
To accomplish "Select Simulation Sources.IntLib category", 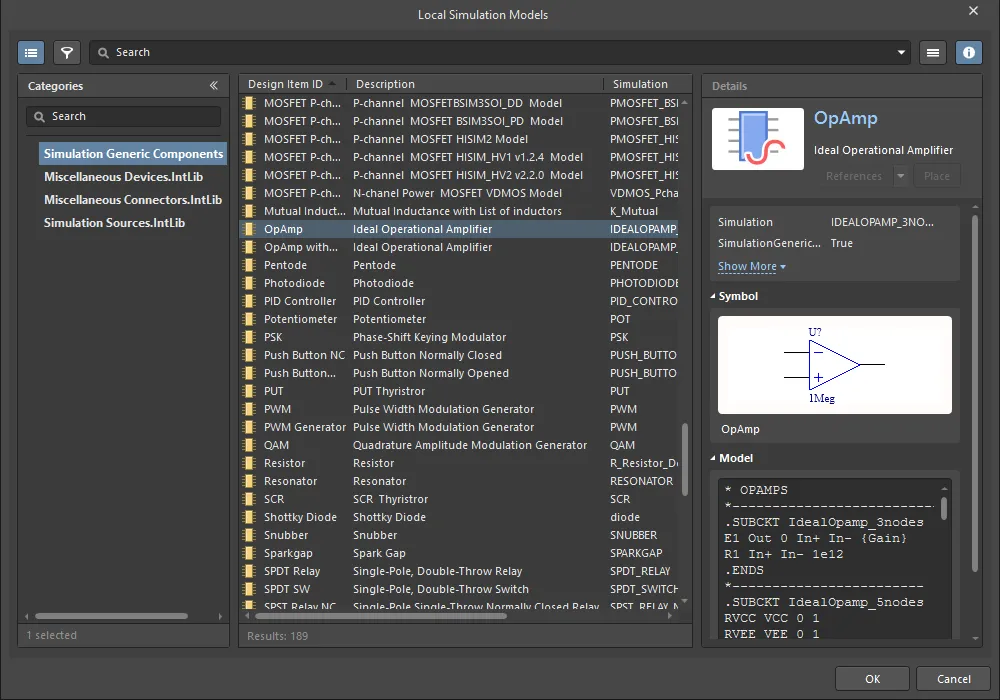I will coord(114,223).
